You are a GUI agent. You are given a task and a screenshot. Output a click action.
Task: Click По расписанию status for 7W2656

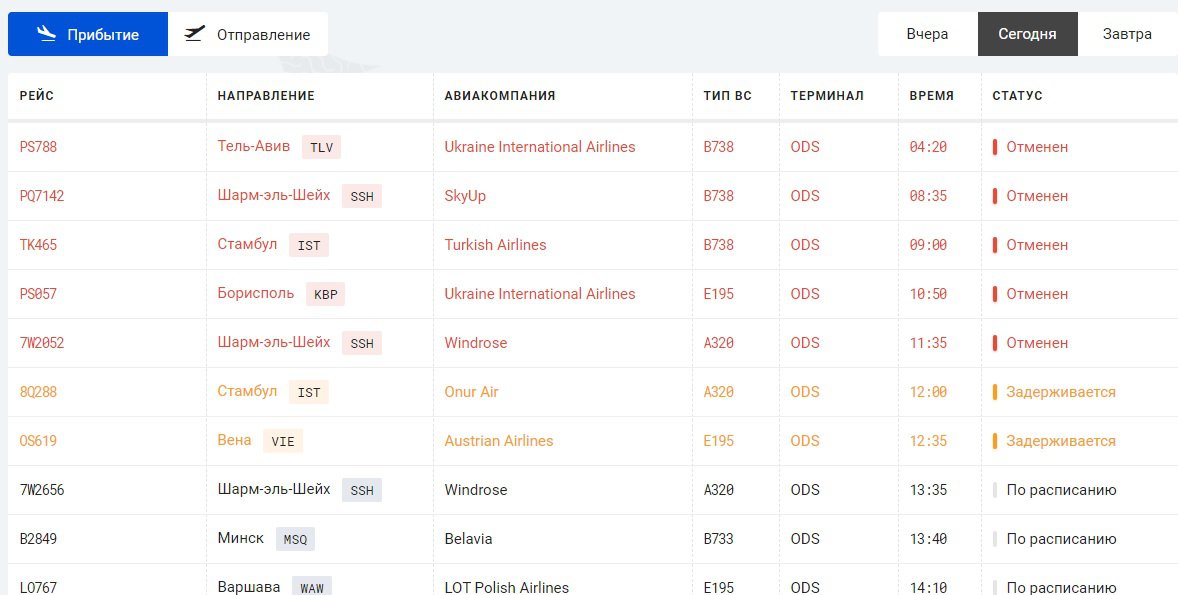point(1062,490)
